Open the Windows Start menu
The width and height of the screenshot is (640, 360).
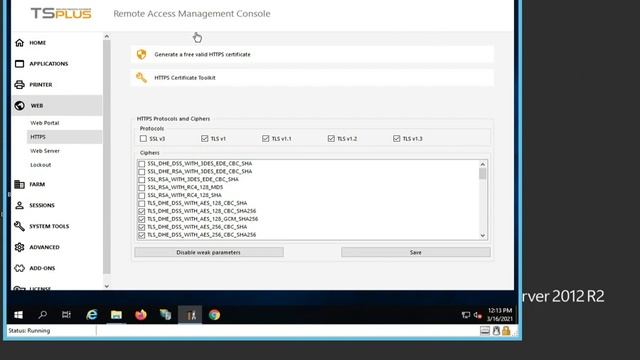(18, 315)
